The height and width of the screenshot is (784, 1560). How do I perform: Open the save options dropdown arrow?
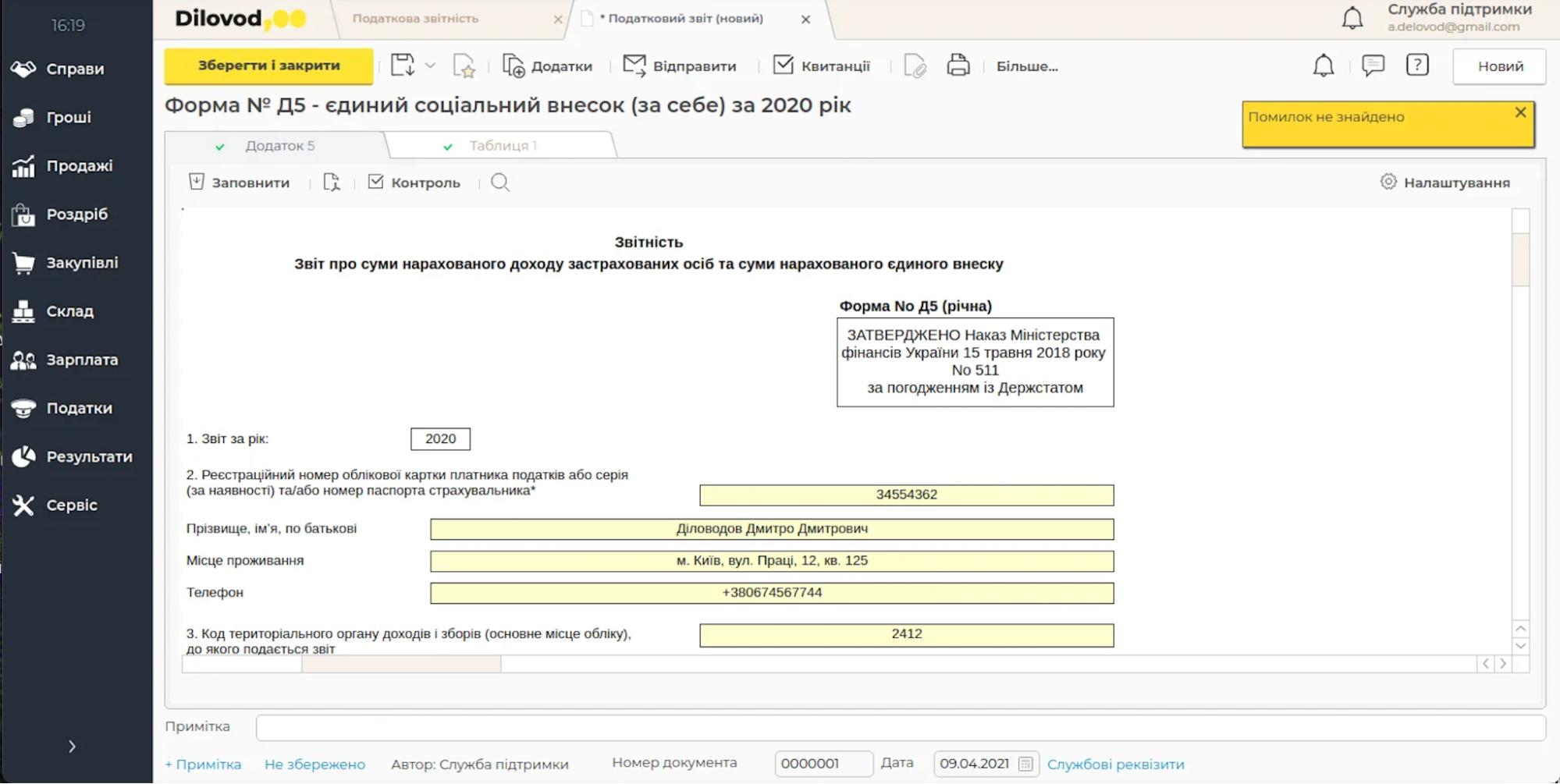tap(430, 66)
